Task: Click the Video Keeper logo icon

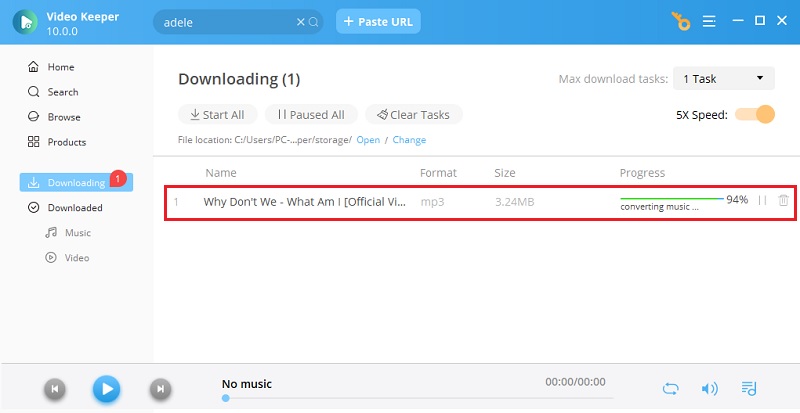Action: click(x=25, y=22)
